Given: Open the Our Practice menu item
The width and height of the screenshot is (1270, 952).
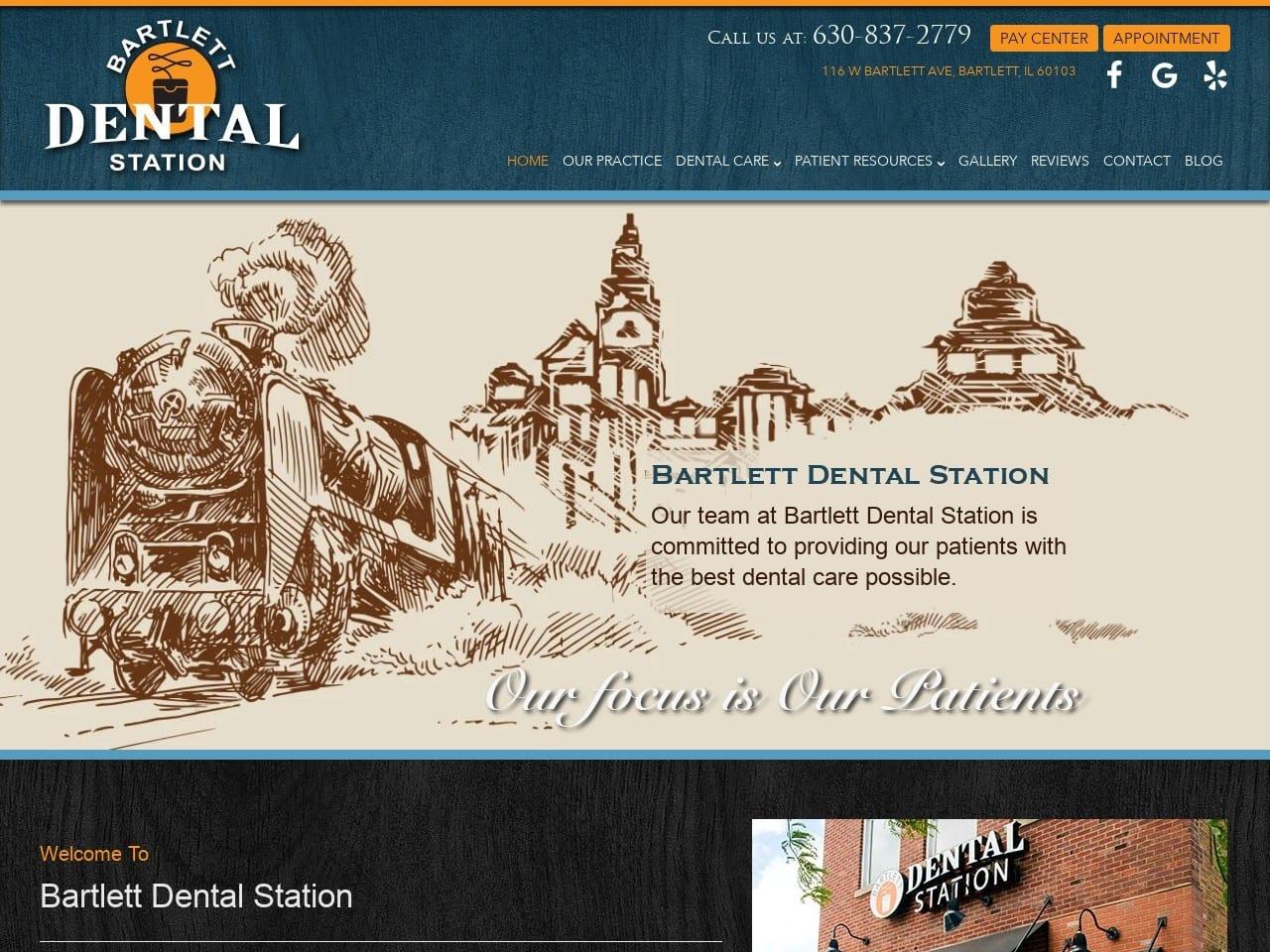Looking at the screenshot, I should [611, 161].
